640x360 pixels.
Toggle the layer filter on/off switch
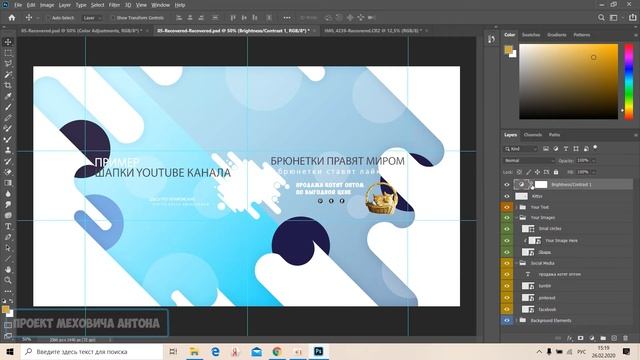click(x=596, y=147)
